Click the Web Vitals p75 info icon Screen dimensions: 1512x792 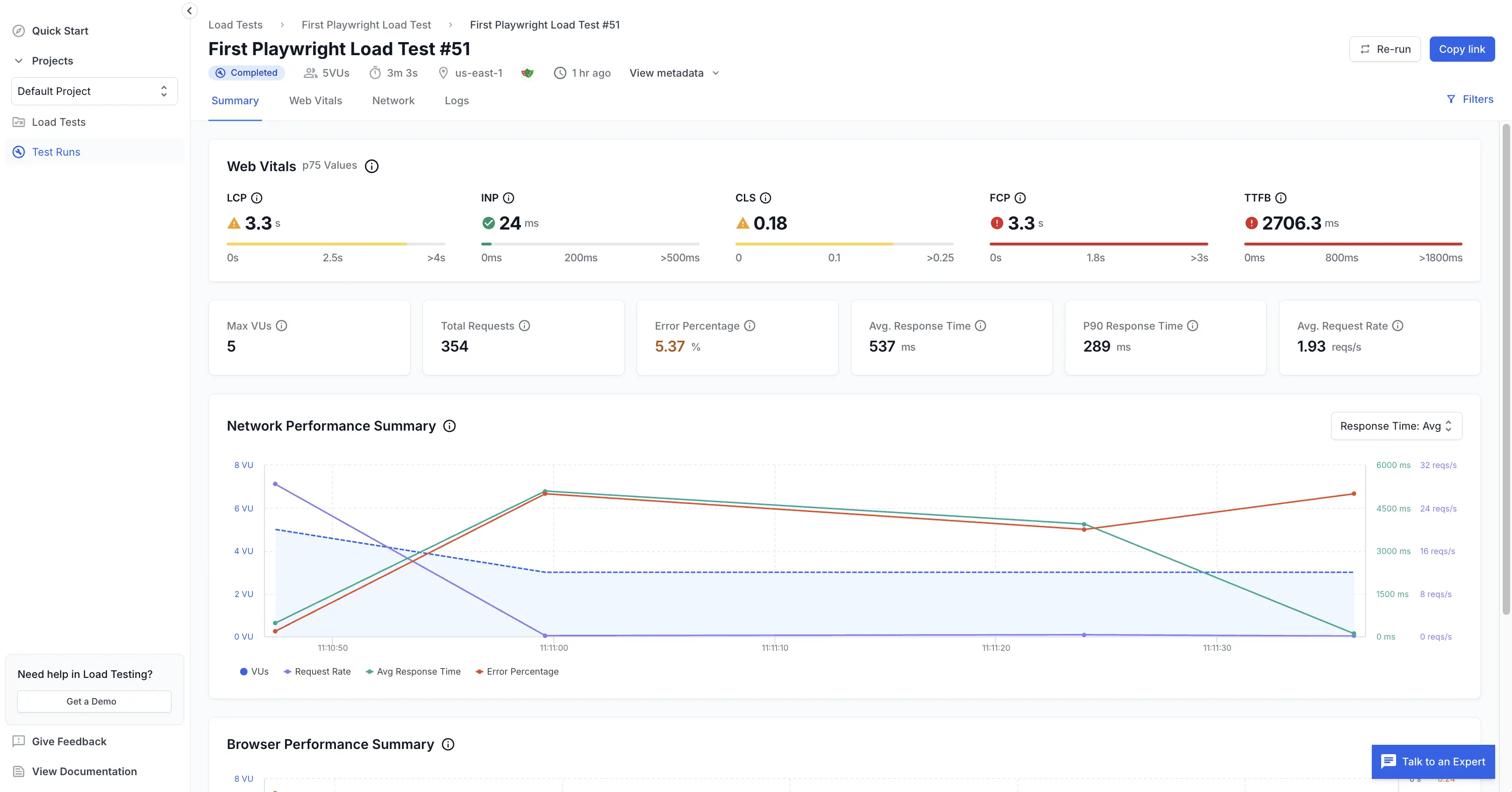[371, 166]
